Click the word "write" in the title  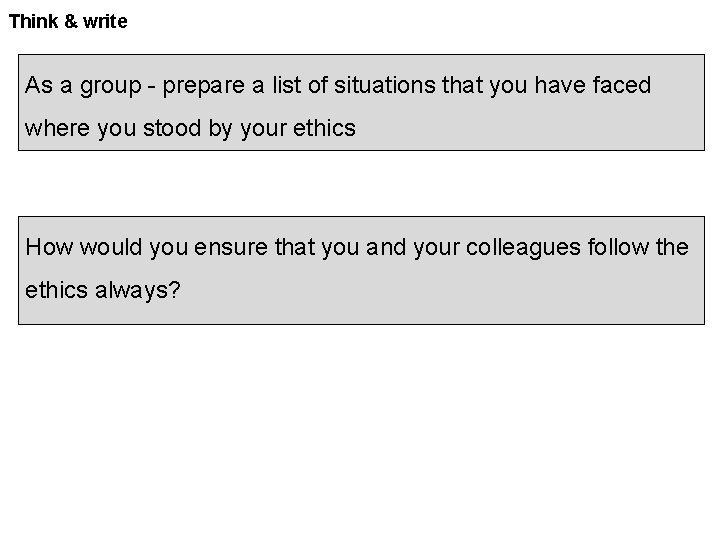point(104,21)
